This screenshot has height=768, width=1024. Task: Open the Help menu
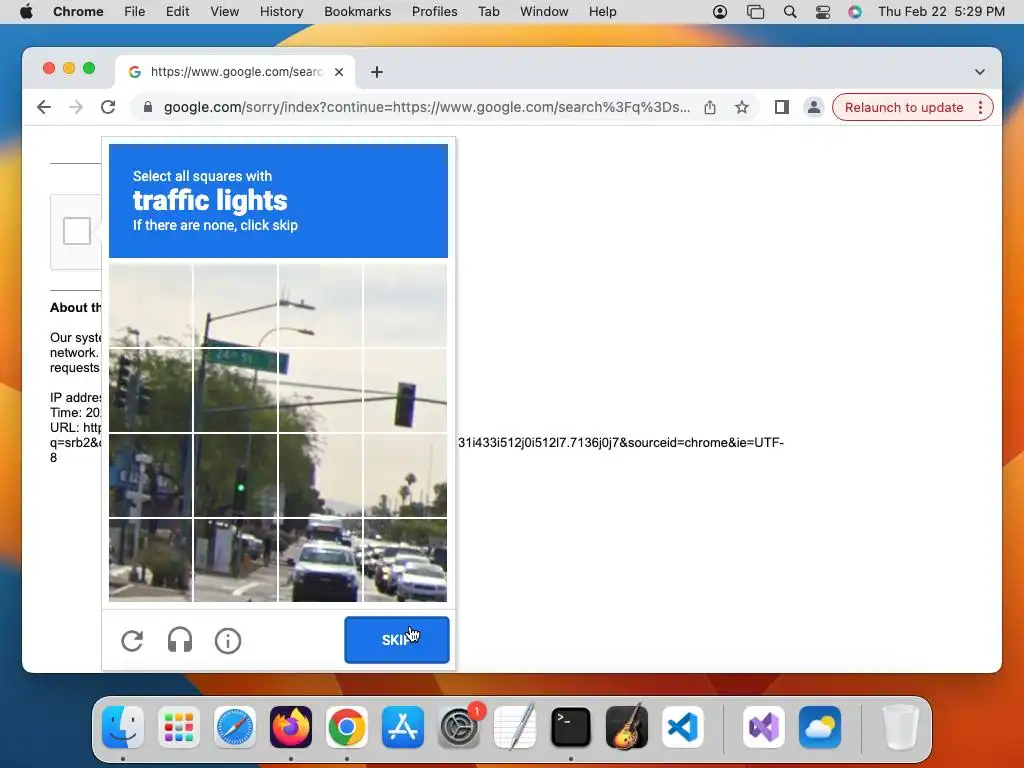pos(602,12)
